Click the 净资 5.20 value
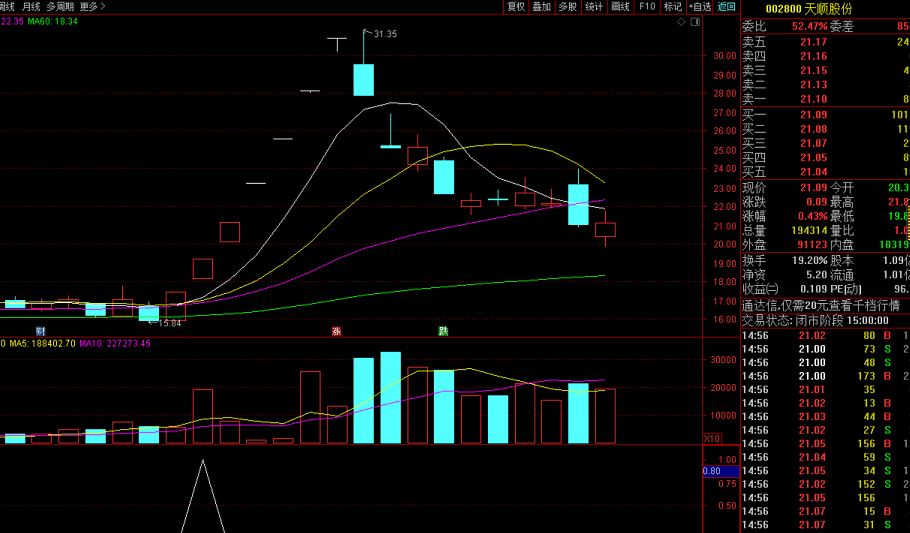 pyautogui.click(x=817, y=275)
